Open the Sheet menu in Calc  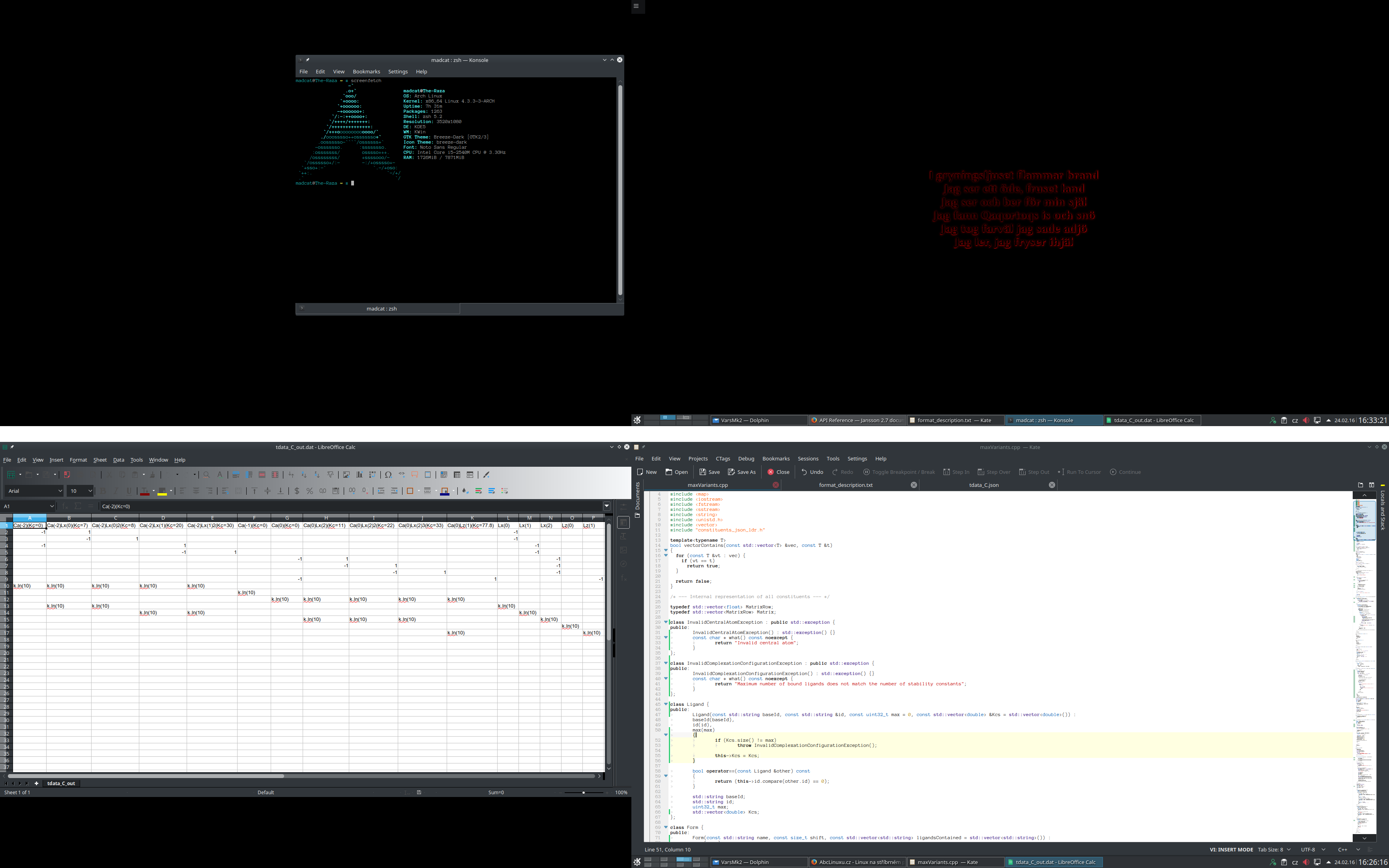tap(100, 460)
